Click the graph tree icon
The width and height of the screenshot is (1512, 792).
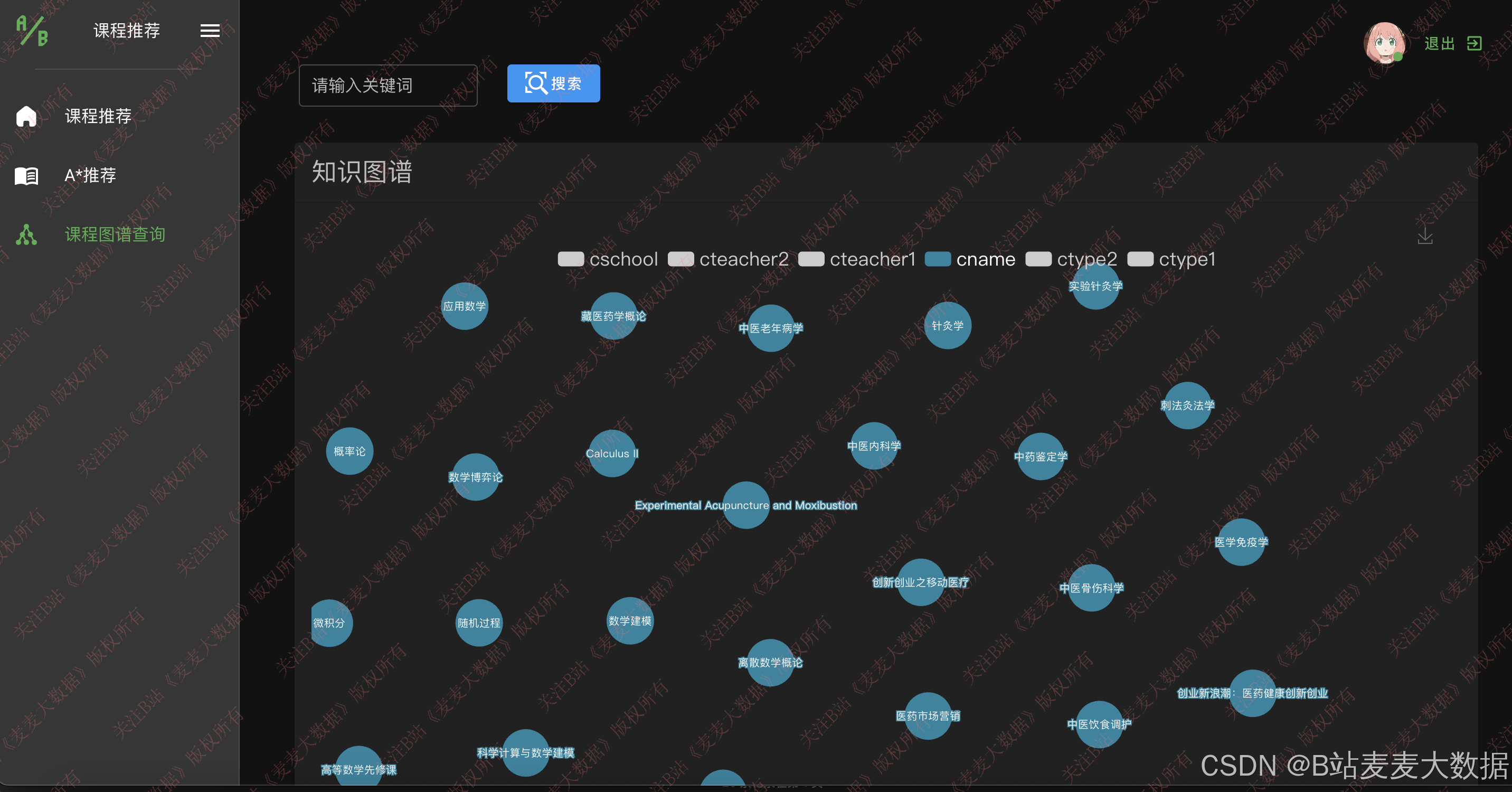pyautogui.click(x=26, y=235)
